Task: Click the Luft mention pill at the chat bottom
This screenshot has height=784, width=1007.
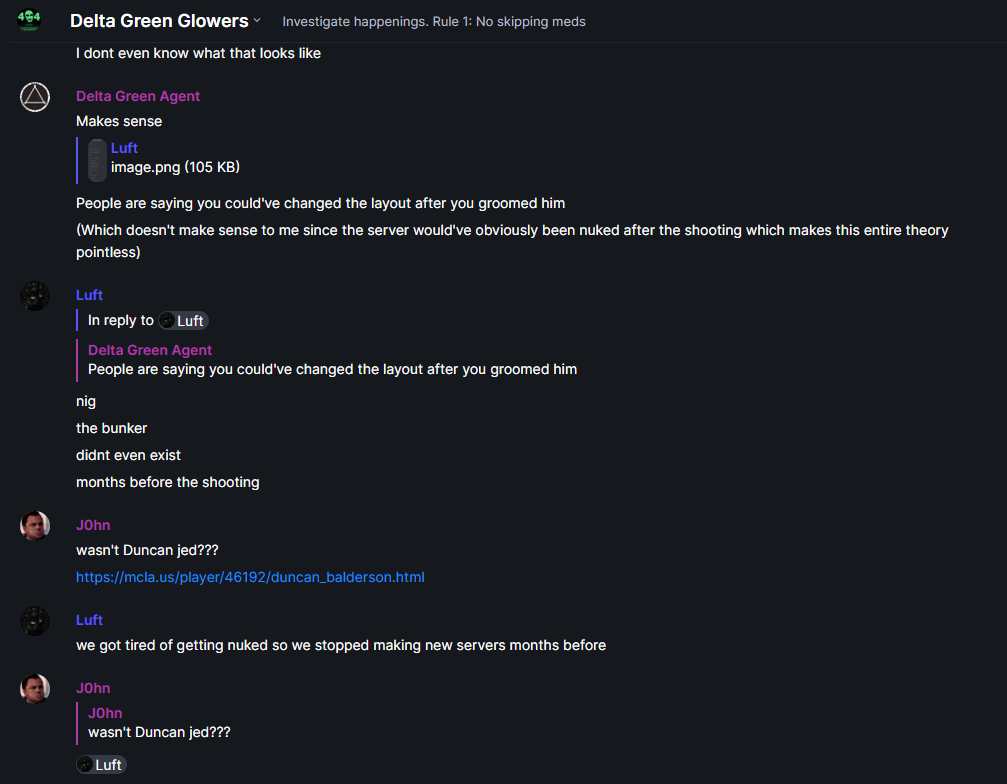Action: (101, 765)
